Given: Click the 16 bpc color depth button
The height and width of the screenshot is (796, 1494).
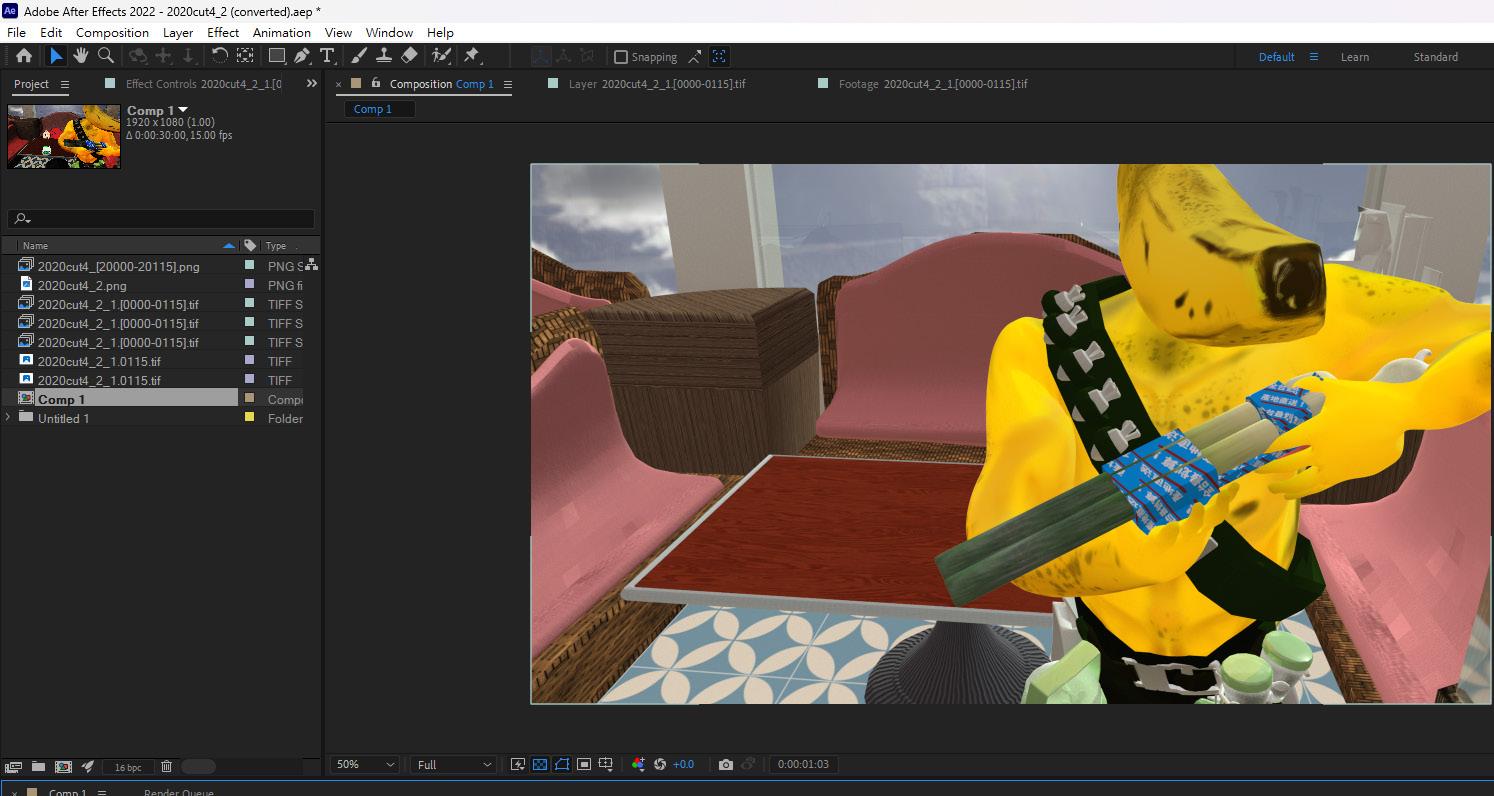Looking at the screenshot, I should 128,767.
